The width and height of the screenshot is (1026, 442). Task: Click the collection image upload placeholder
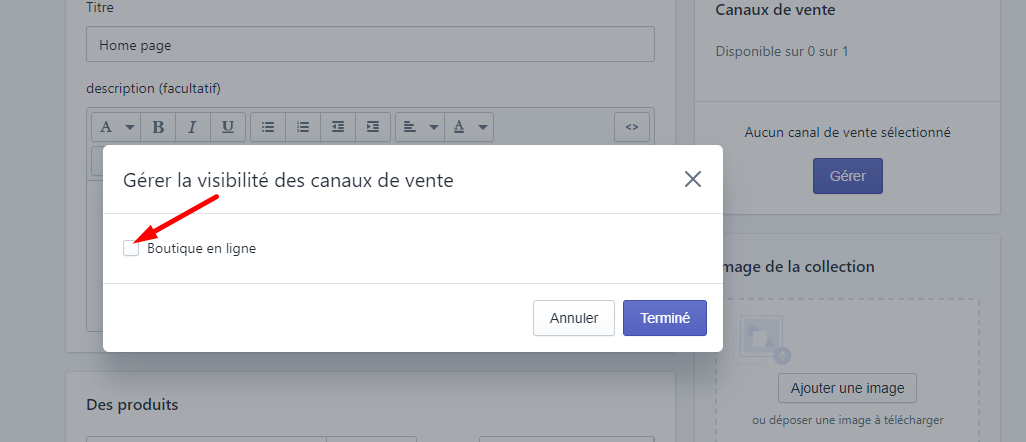766,339
